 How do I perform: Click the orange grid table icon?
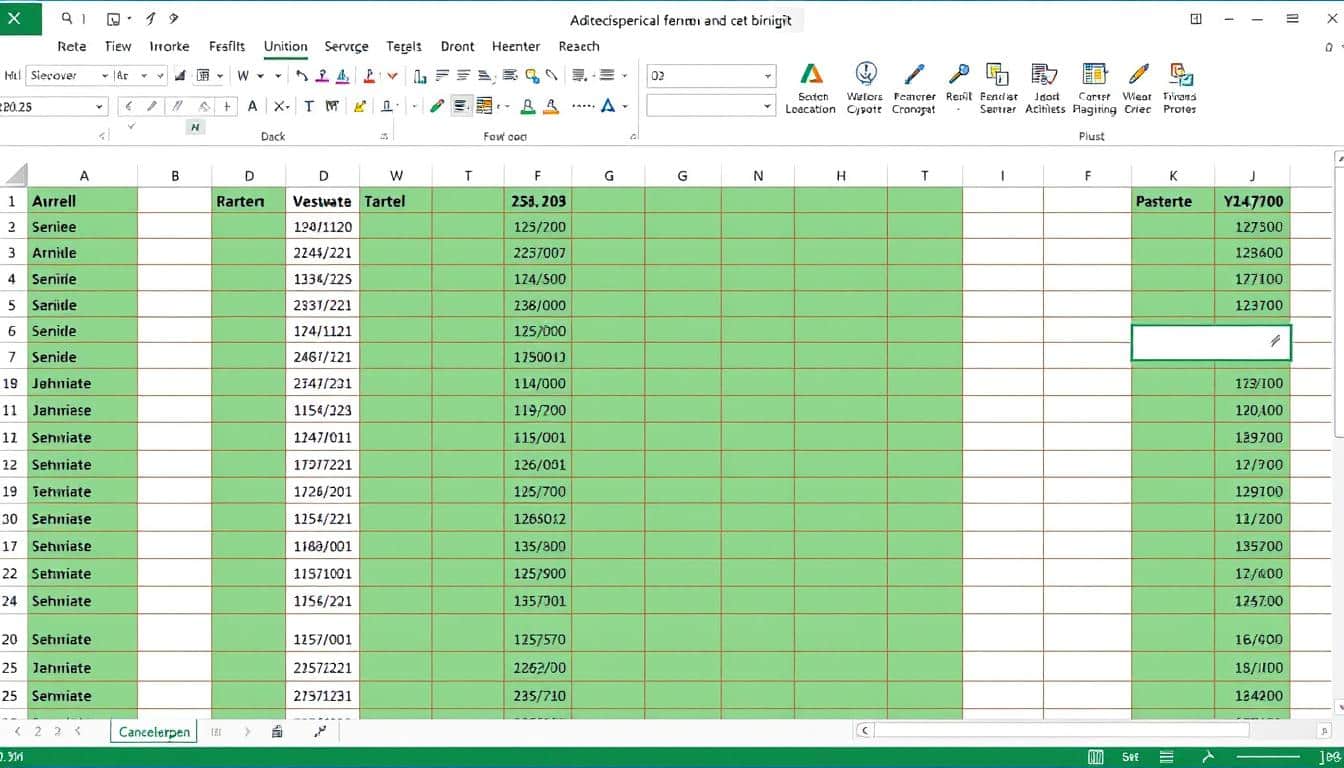[485, 106]
